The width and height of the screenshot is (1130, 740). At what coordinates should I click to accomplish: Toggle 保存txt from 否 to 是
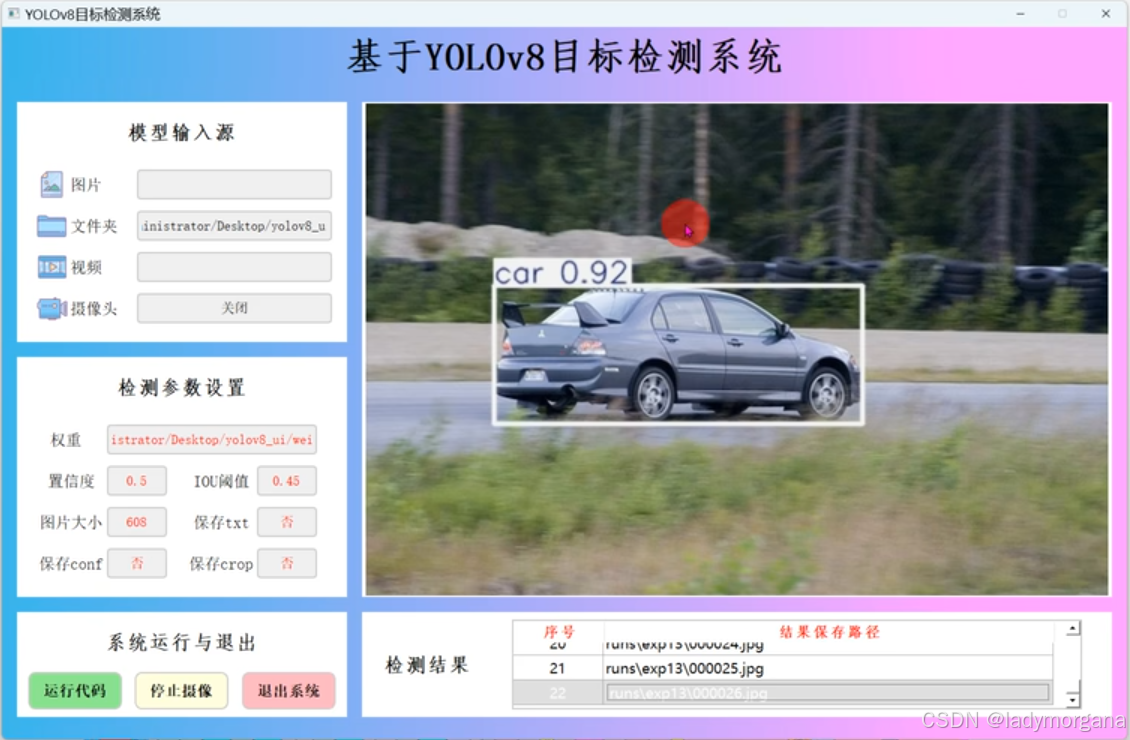pos(287,521)
